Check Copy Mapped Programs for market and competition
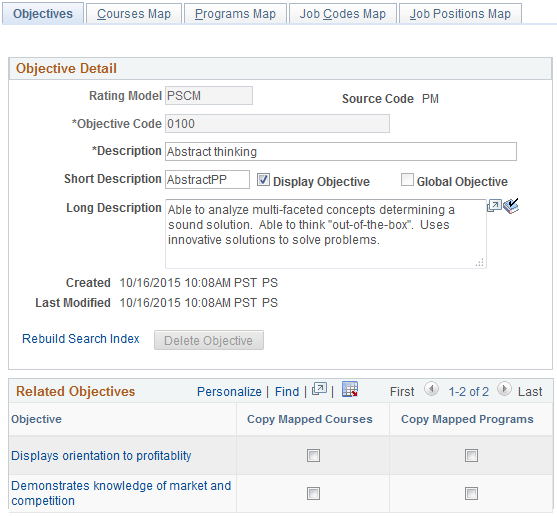 [x=471, y=493]
